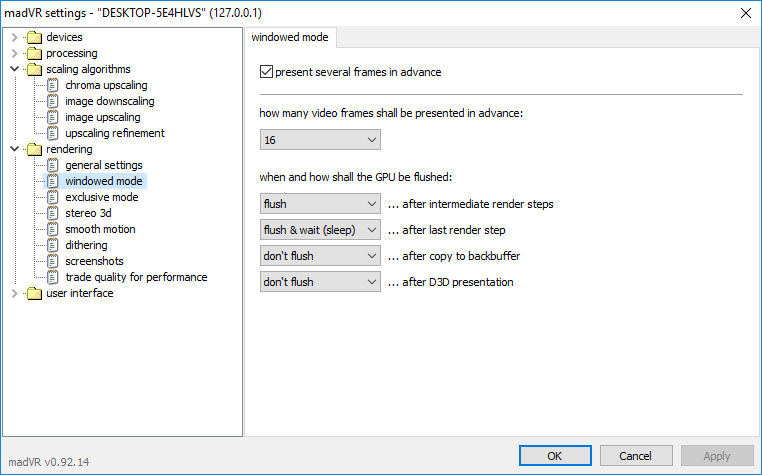The width and height of the screenshot is (762, 475).
Task: Click the image upscaling page icon
Action: tap(52, 117)
